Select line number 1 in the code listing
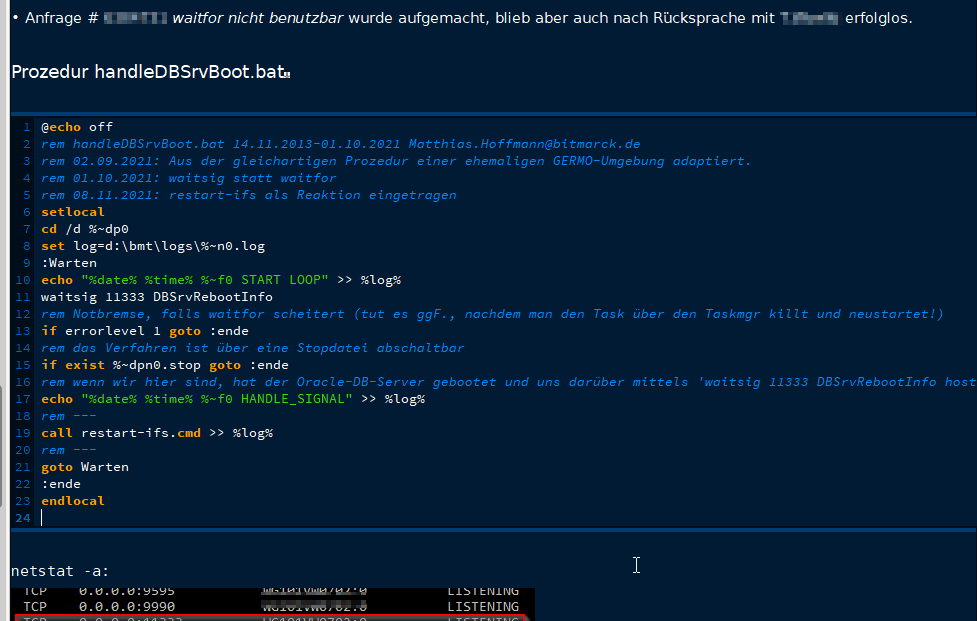Image resolution: width=977 pixels, height=621 pixels. (x=25, y=126)
